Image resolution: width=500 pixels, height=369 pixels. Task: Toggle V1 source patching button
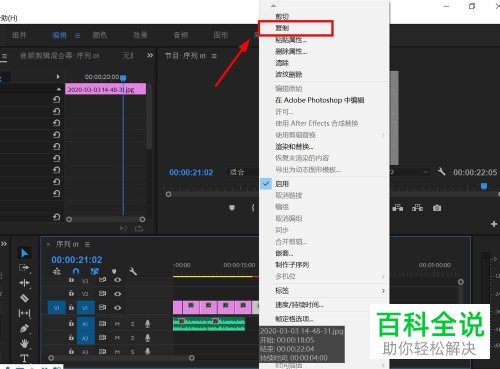[56, 308]
